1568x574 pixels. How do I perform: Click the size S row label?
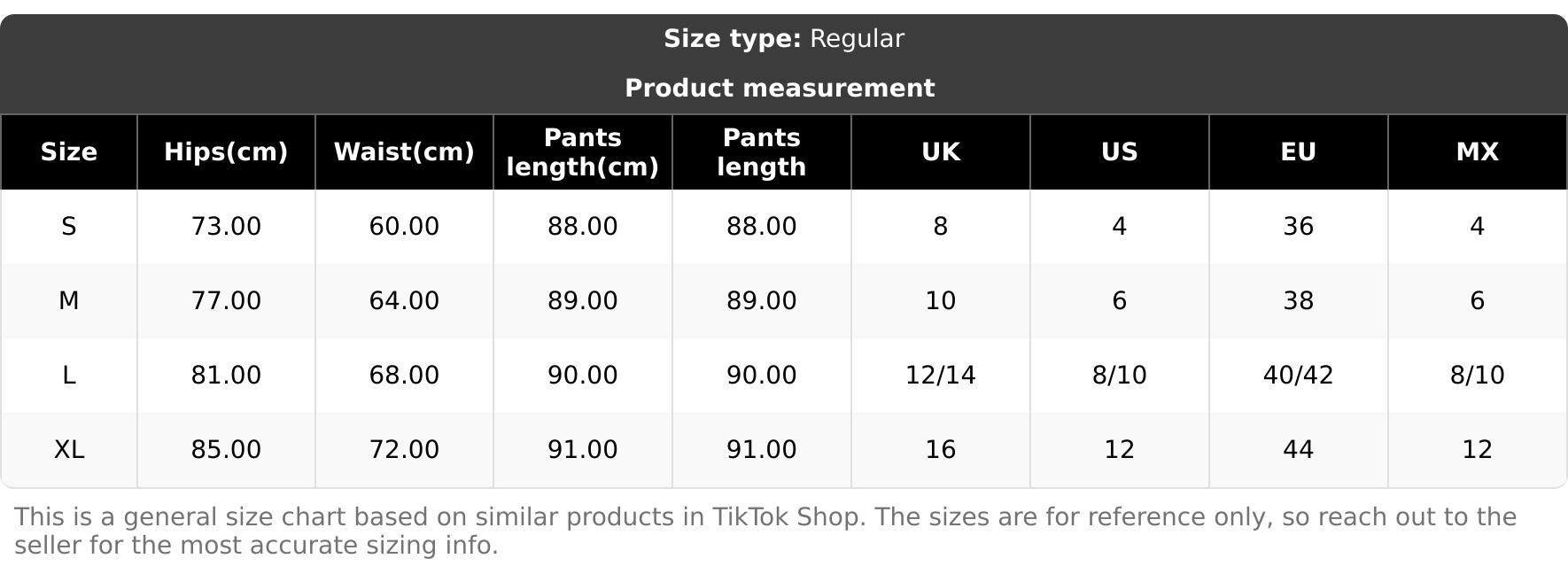click(69, 227)
